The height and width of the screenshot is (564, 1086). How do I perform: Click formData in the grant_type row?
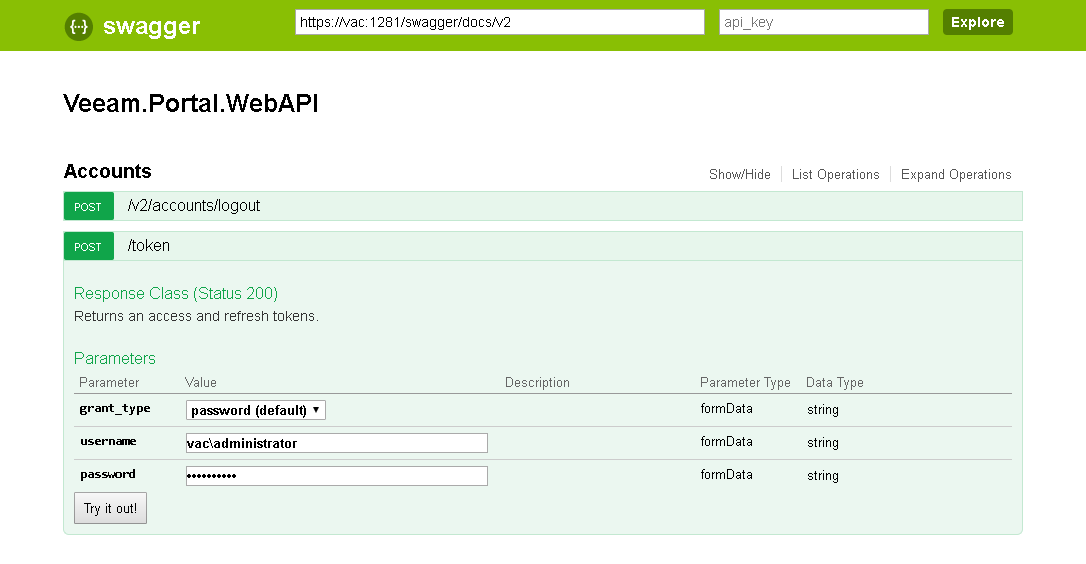coord(727,409)
